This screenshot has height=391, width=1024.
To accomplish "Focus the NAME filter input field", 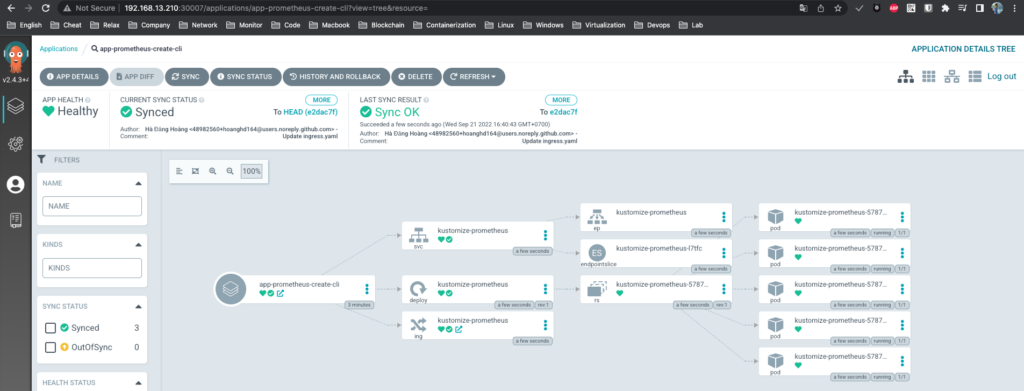I will tap(92, 206).
